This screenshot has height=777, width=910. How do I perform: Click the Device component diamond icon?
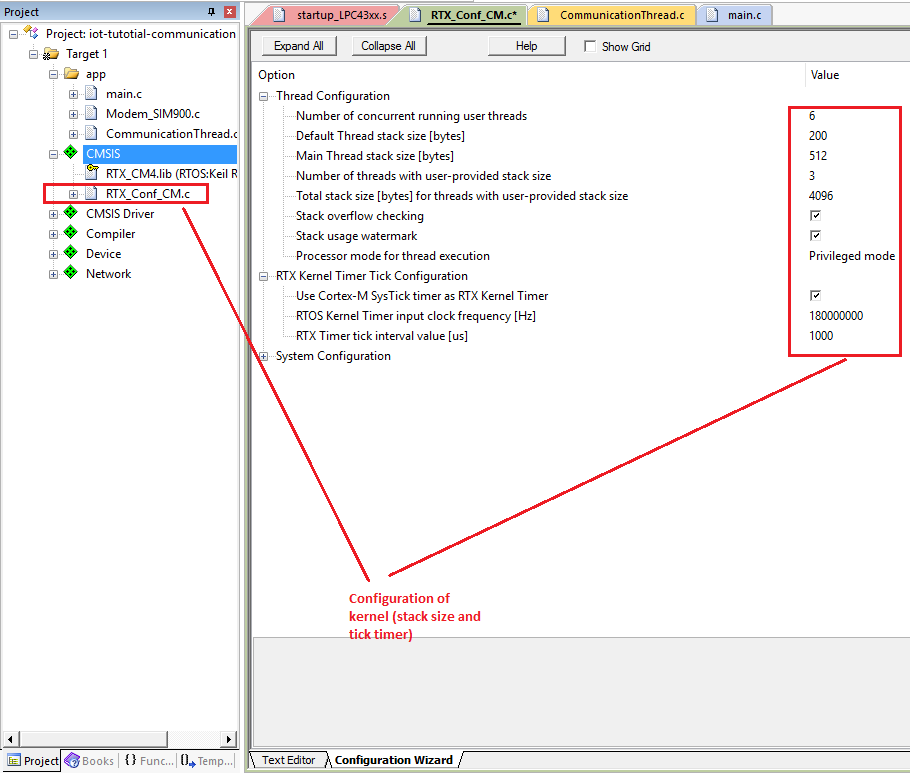click(x=70, y=254)
